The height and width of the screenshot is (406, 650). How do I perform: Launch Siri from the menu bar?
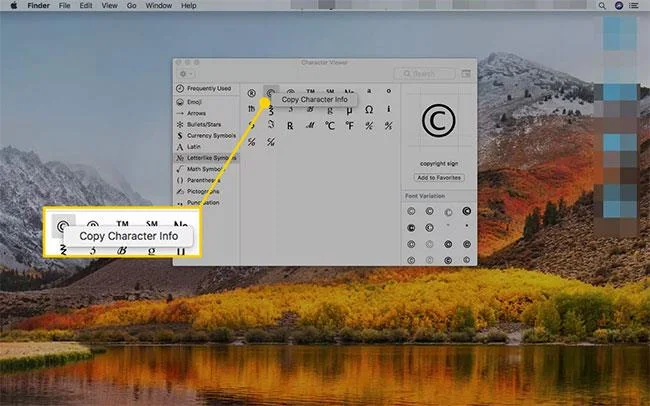click(619, 6)
